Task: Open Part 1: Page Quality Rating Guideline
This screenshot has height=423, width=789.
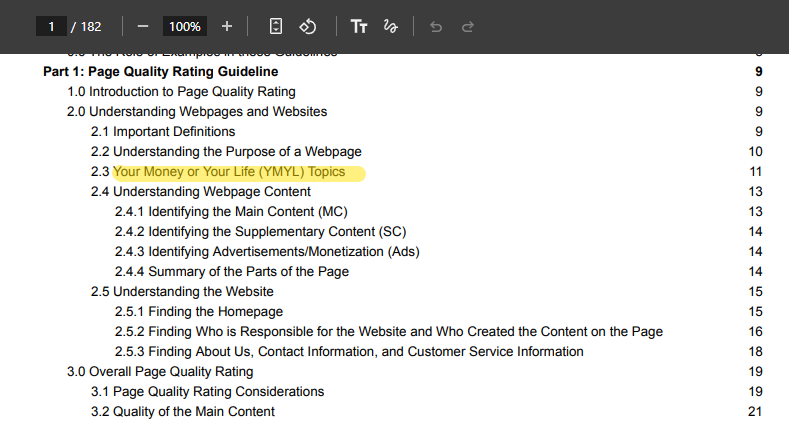Action: click(161, 71)
